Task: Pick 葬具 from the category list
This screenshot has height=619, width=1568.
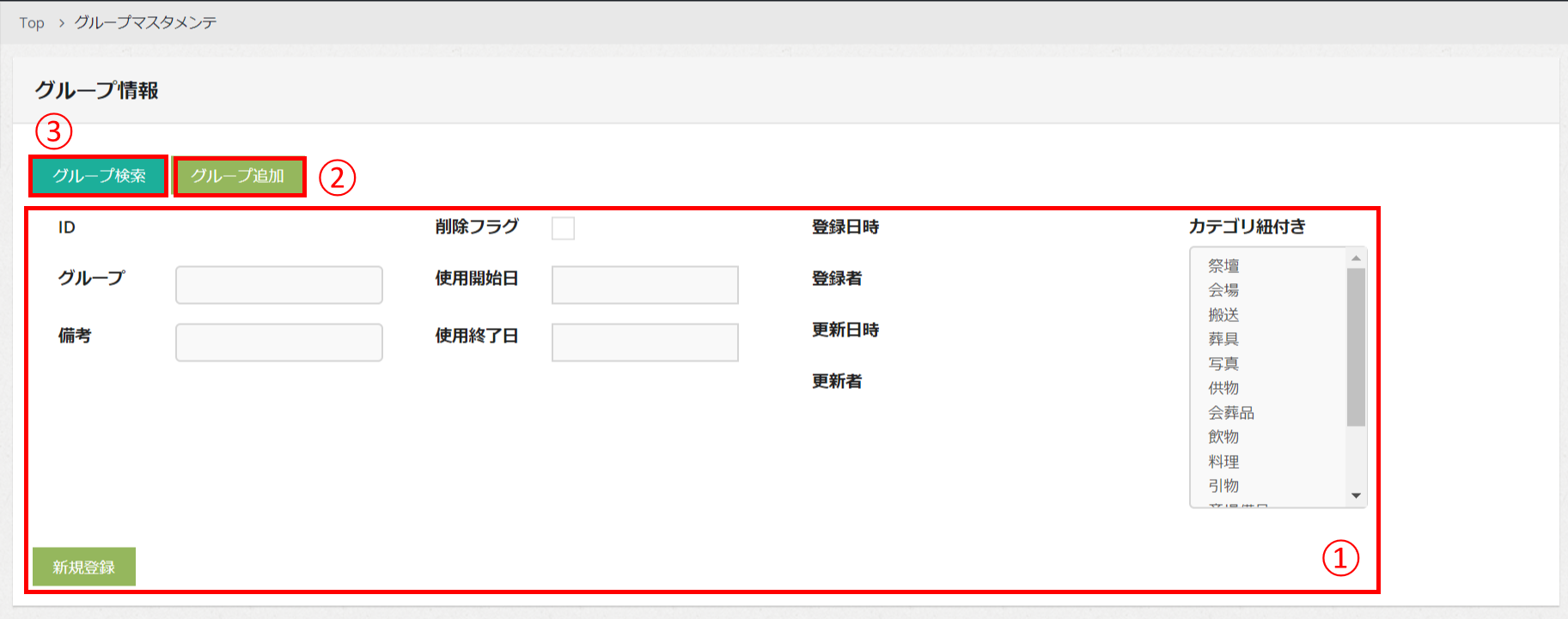Action: 1223,339
